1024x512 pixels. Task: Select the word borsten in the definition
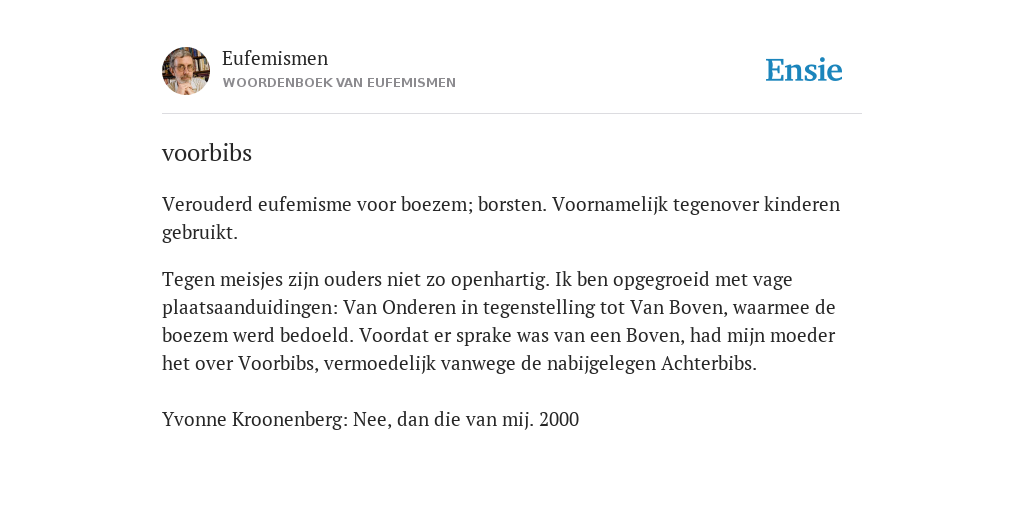pos(512,204)
